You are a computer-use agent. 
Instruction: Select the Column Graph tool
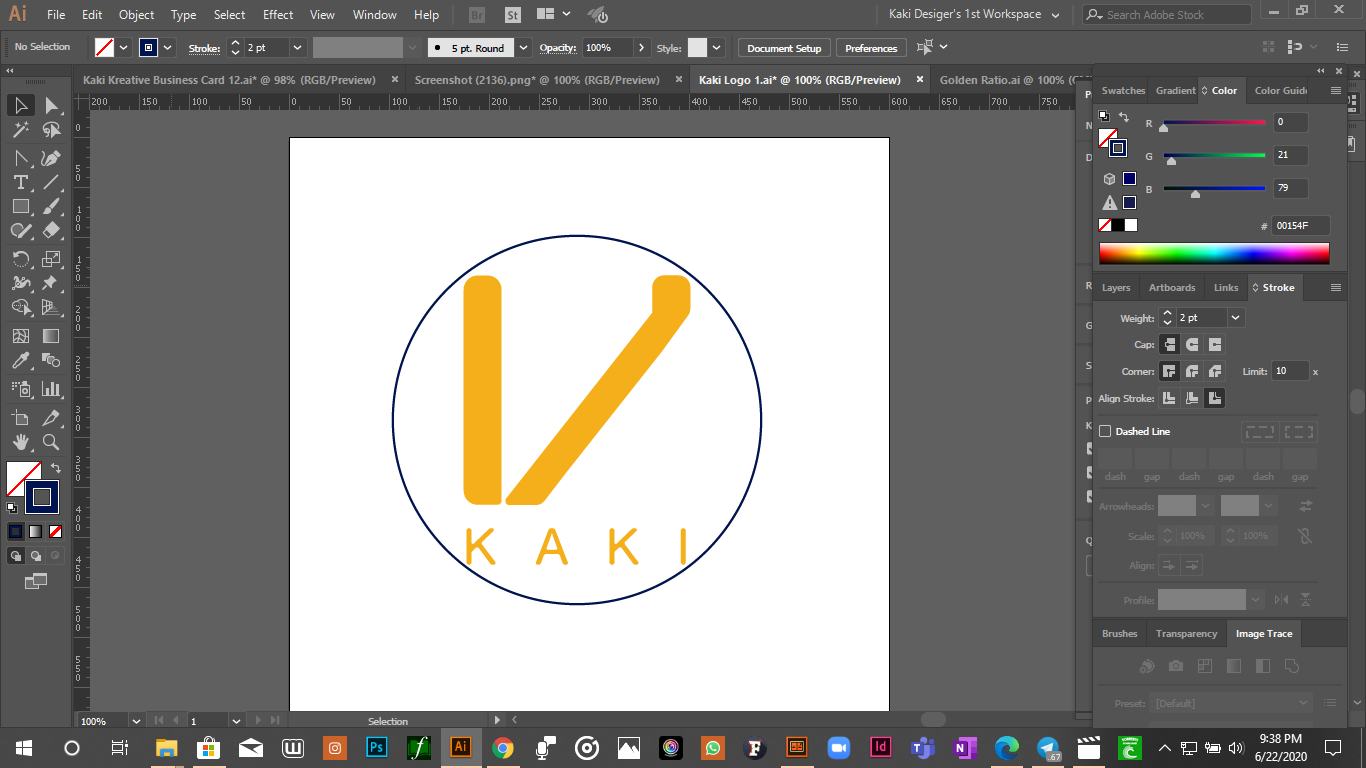(x=51, y=389)
